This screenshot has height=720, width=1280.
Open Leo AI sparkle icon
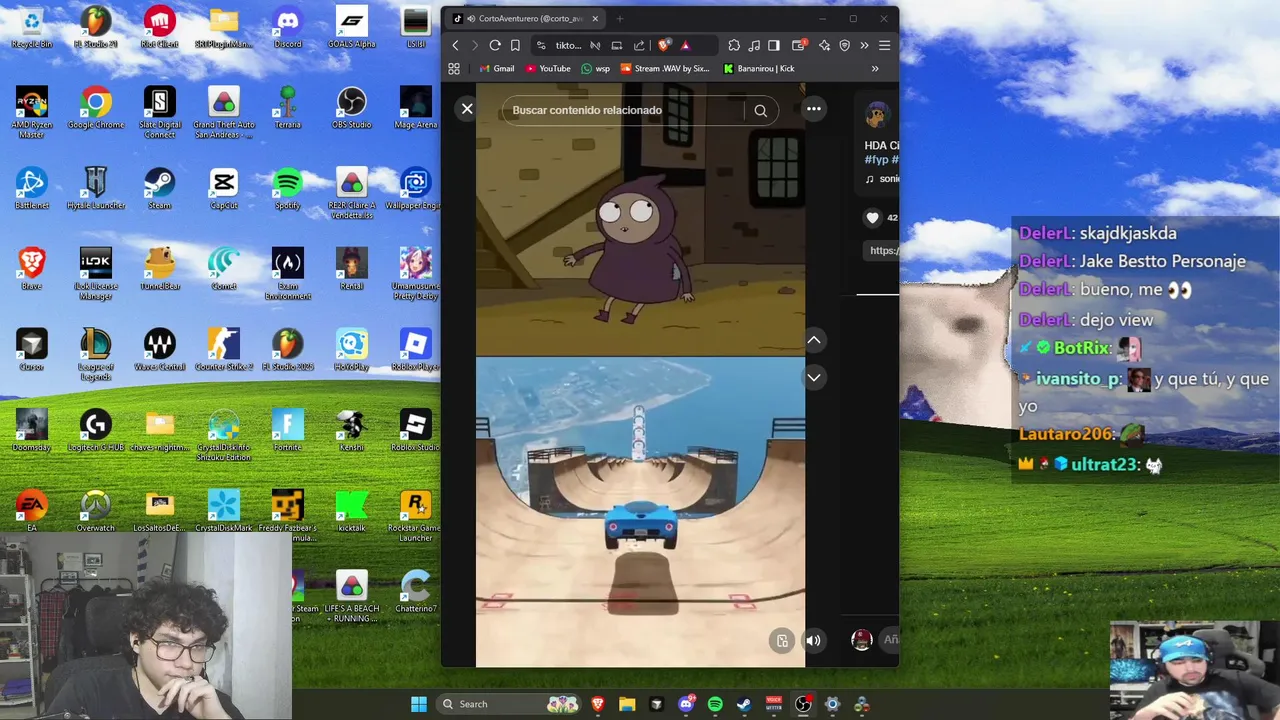(x=824, y=45)
